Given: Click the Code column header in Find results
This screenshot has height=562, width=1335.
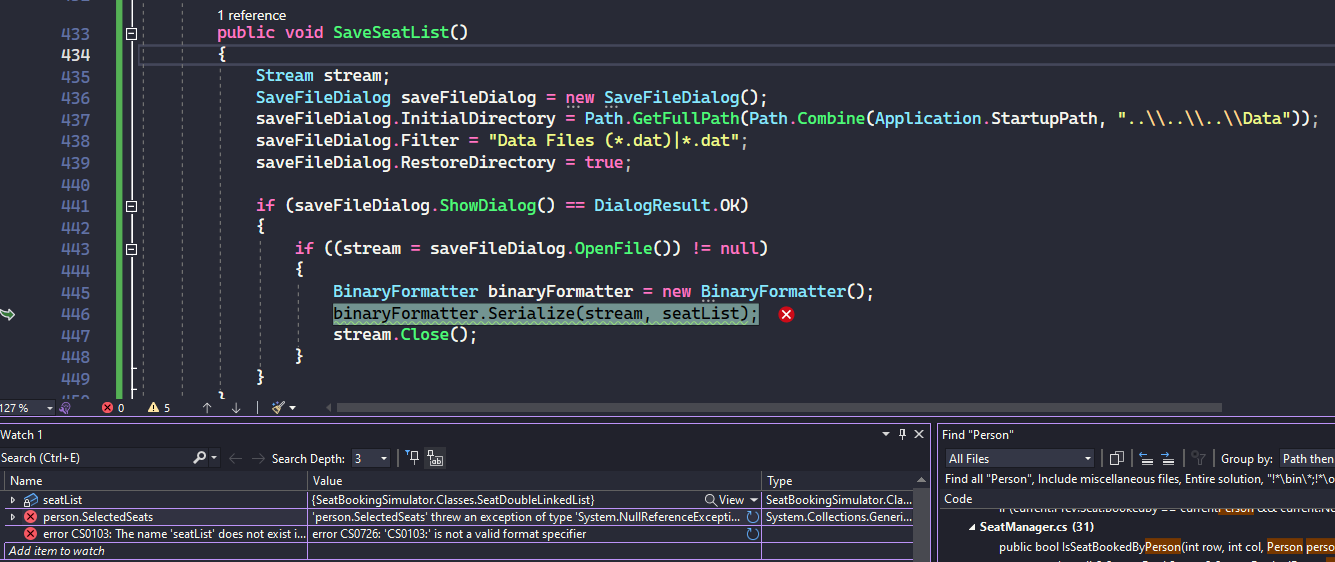Looking at the screenshot, I should [x=958, y=498].
